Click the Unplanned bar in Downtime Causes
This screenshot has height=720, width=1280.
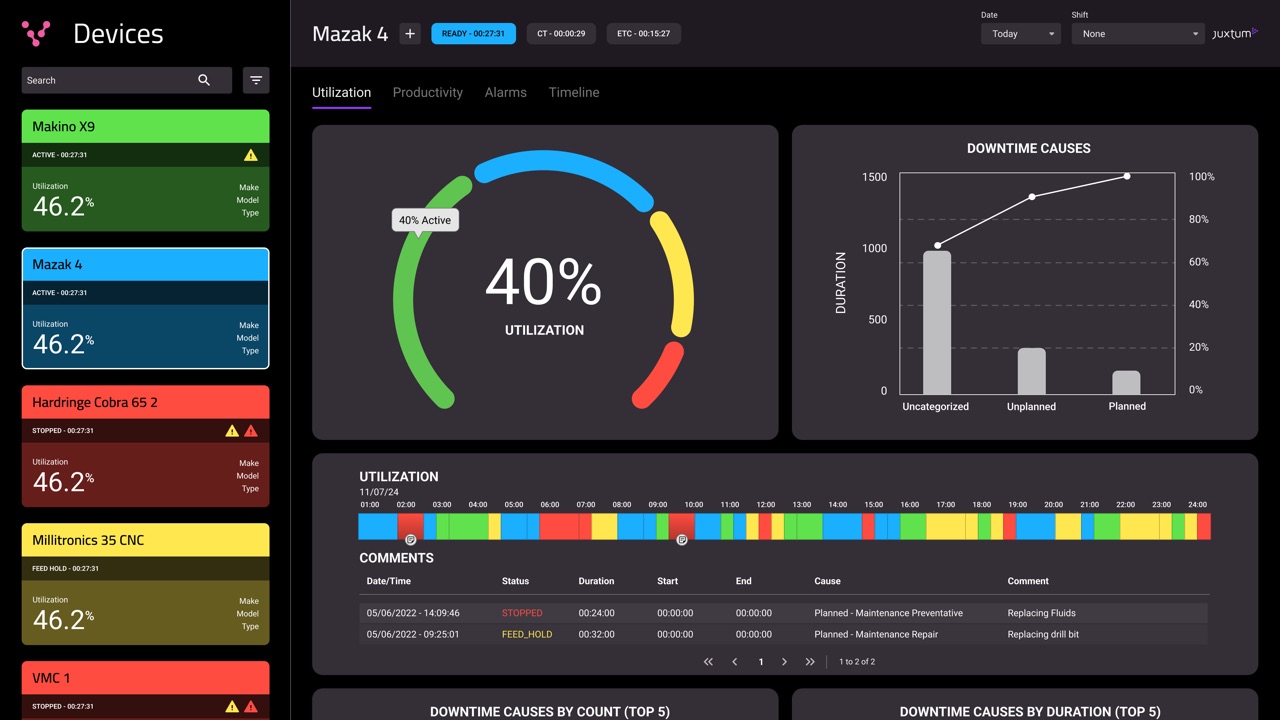pos(1032,371)
